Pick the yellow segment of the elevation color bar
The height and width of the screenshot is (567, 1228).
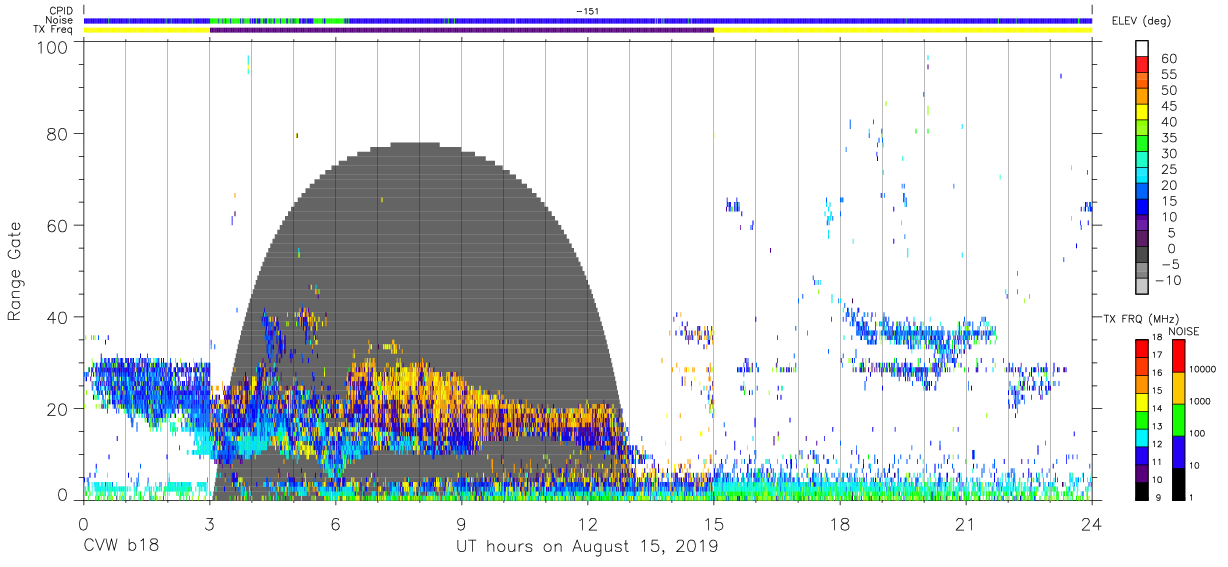click(1142, 113)
